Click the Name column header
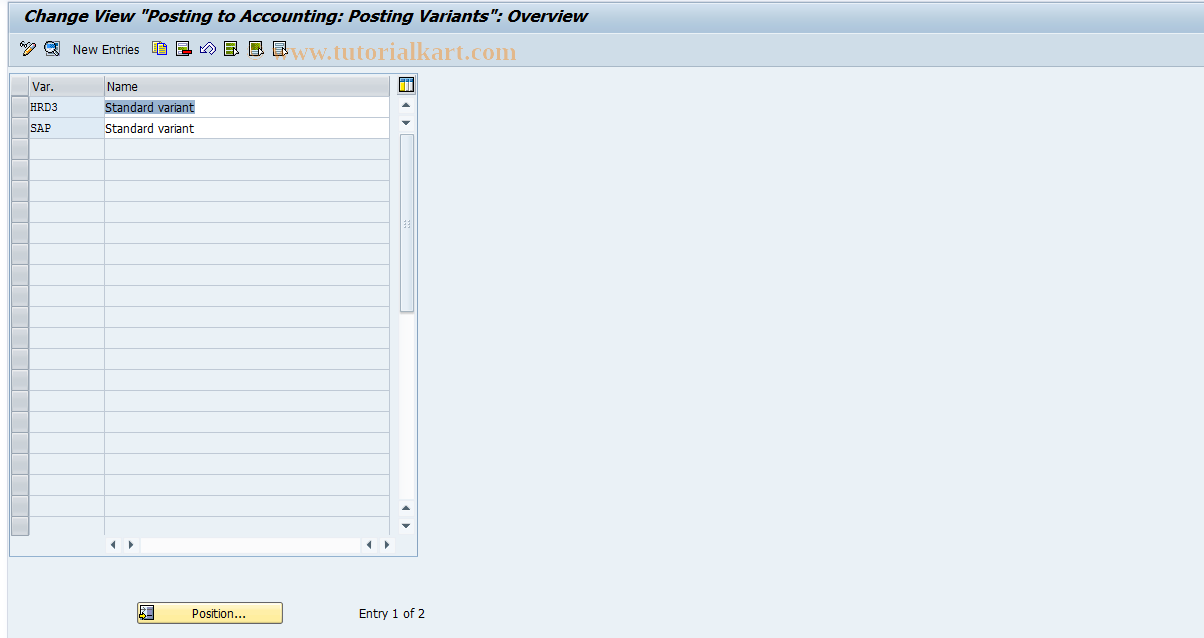The height and width of the screenshot is (638, 1204). pos(247,86)
